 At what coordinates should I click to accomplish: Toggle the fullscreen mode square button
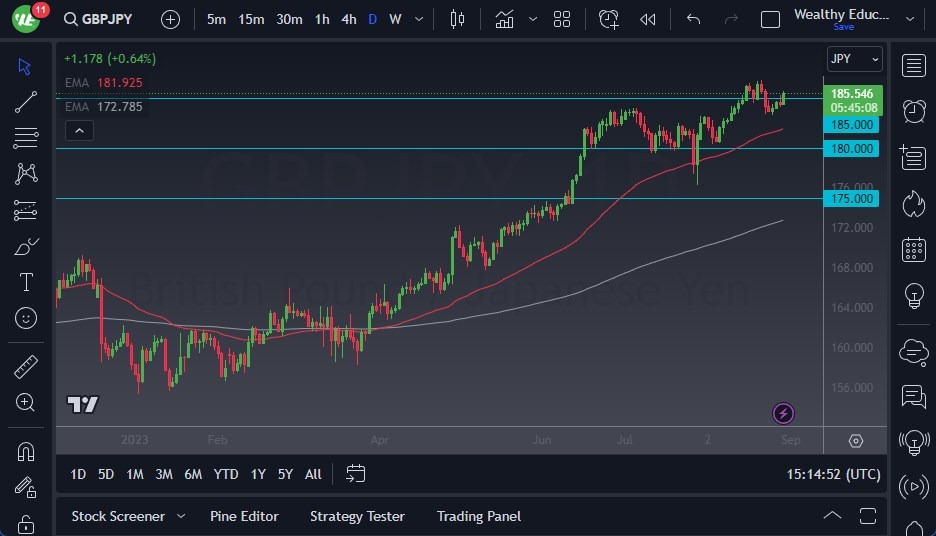click(x=770, y=19)
